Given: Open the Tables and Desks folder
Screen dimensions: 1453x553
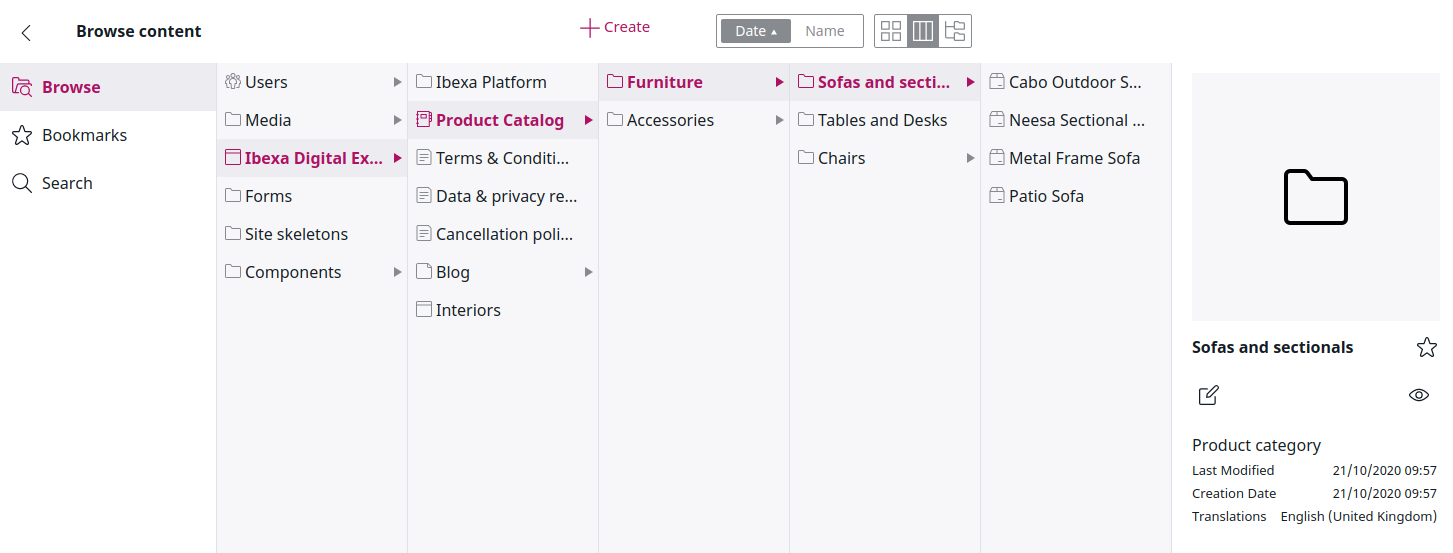Looking at the screenshot, I should coord(882,120).
